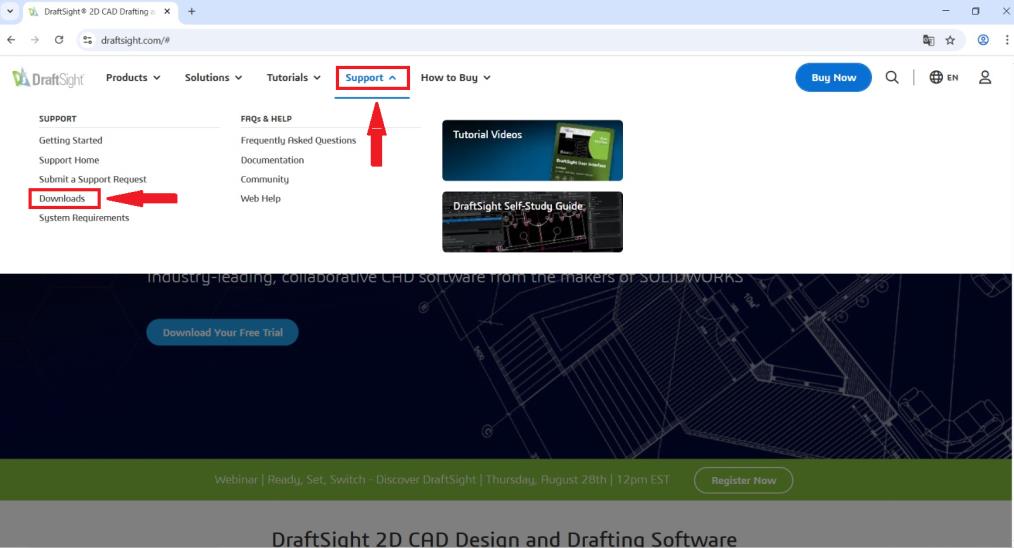Expand the Solutions menu
This screenshot has width=1014, height=548.
tap(213, 78)
